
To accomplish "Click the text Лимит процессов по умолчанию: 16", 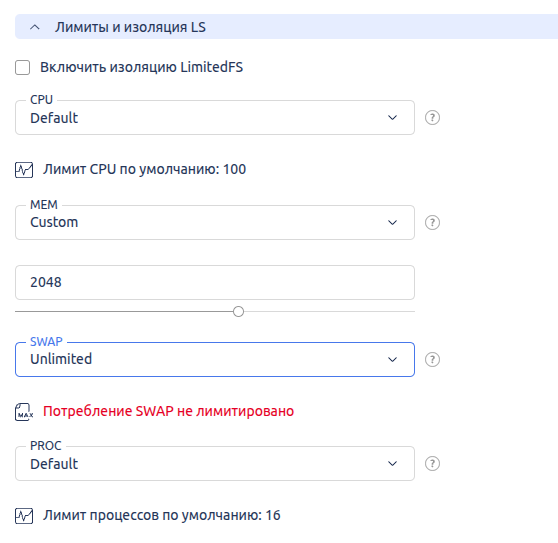I will pos(162,515).
